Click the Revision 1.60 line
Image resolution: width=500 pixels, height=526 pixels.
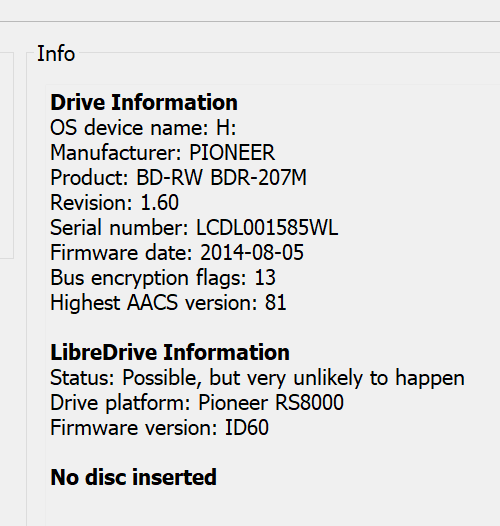pyautogui.click(x=114, y=203)
